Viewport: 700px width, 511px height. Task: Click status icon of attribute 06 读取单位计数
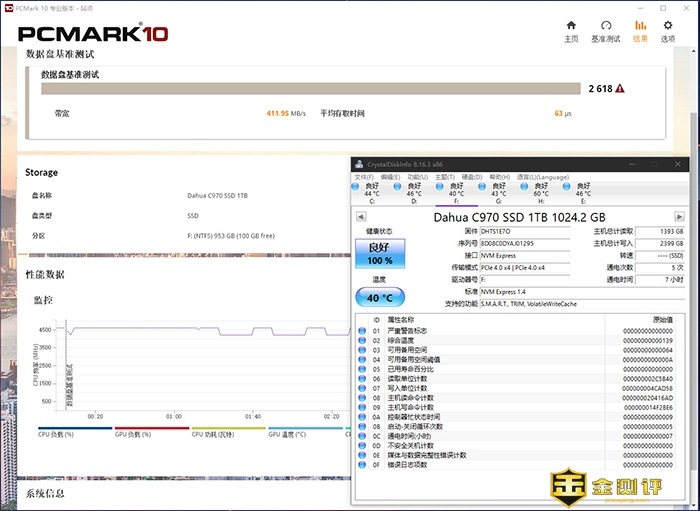pos(362,378)
